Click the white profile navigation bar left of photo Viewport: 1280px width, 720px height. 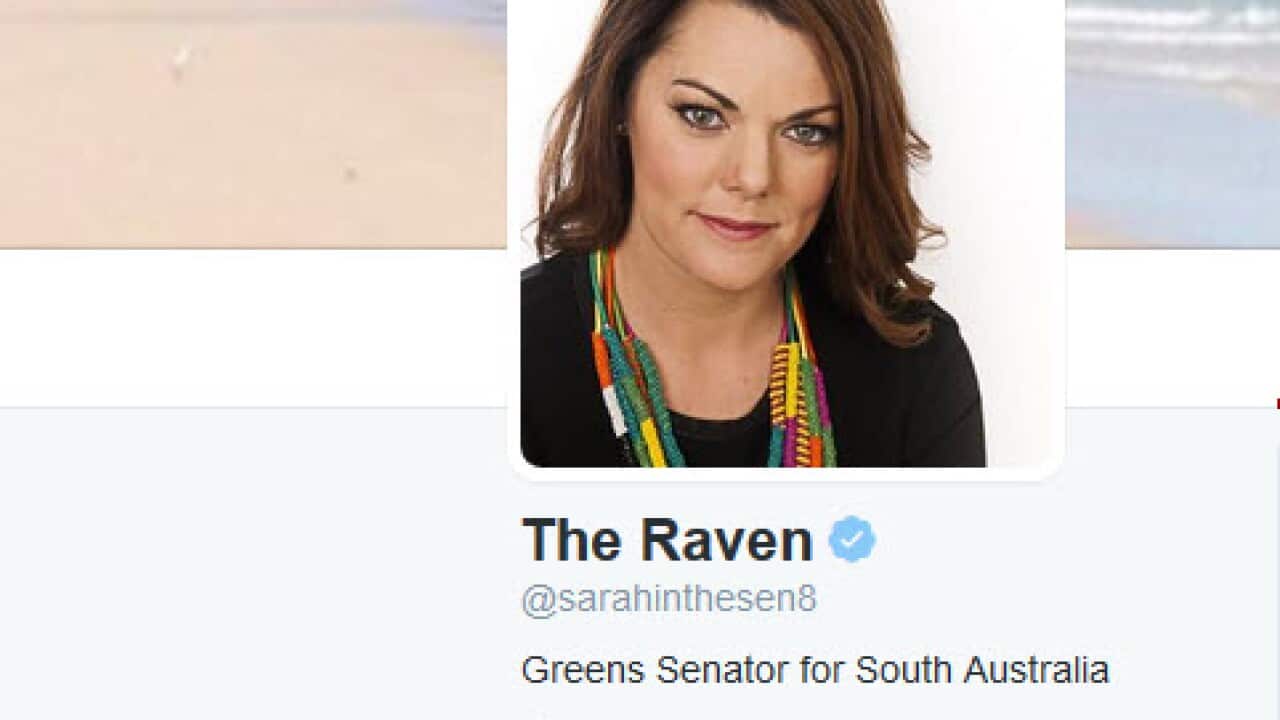pyautogui.click(x=253, y=328)
